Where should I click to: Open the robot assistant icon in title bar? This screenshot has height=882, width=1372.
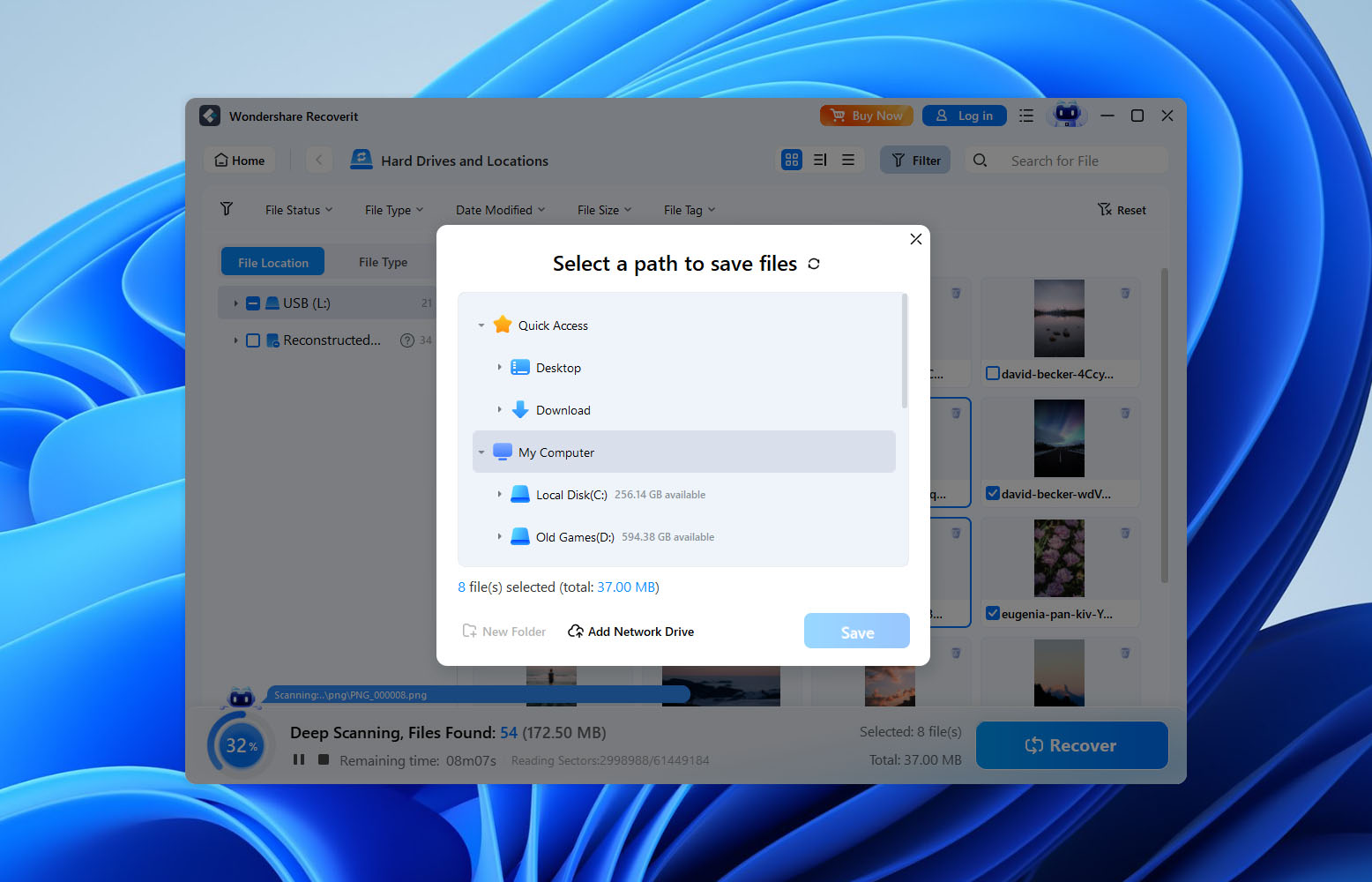point(1067,114)
